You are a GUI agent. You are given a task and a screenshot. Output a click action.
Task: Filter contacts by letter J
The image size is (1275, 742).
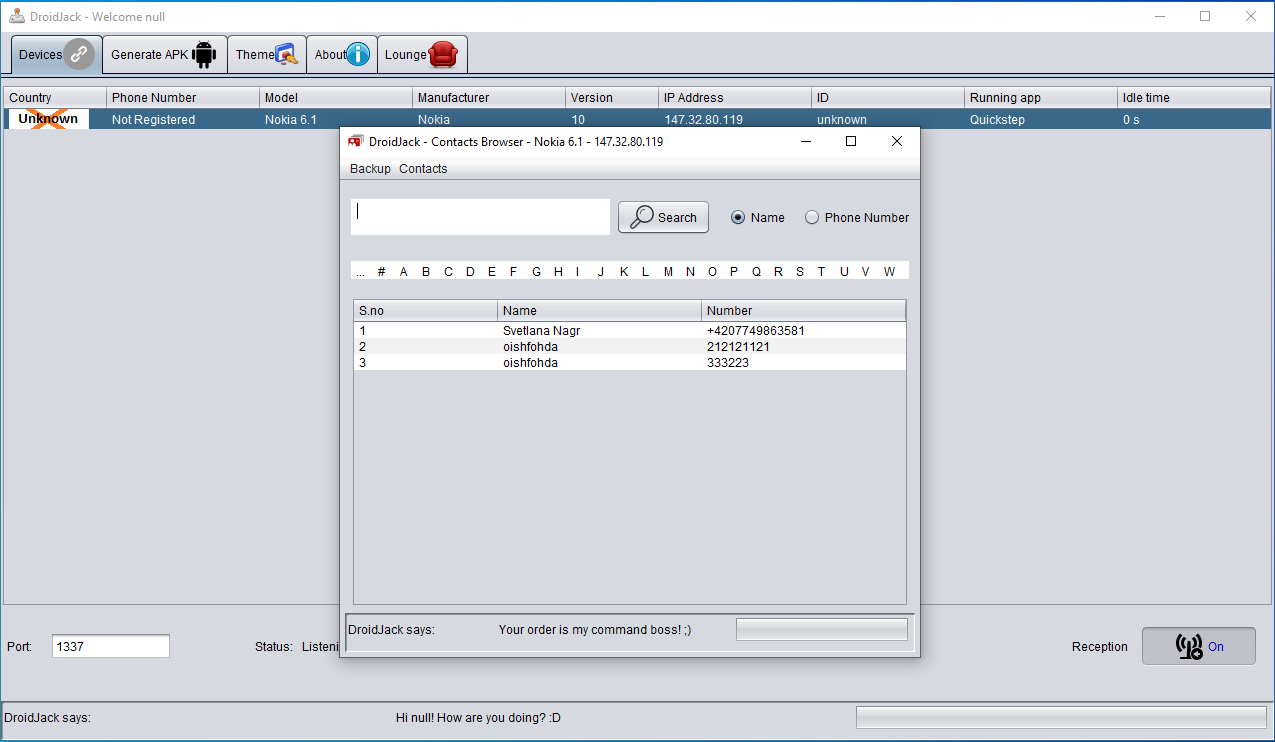(x=601, y=271)
